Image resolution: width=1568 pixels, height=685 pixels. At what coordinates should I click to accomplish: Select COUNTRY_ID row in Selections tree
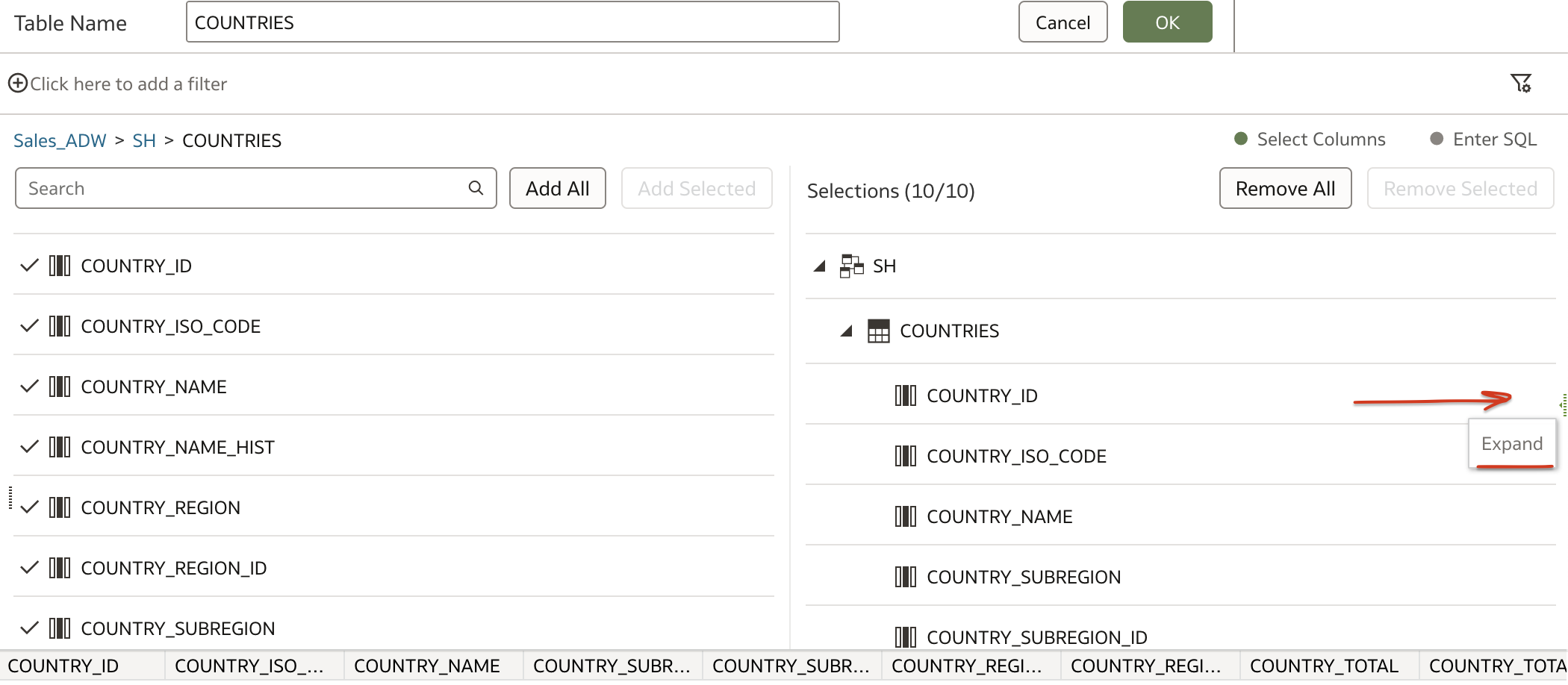1180,395
